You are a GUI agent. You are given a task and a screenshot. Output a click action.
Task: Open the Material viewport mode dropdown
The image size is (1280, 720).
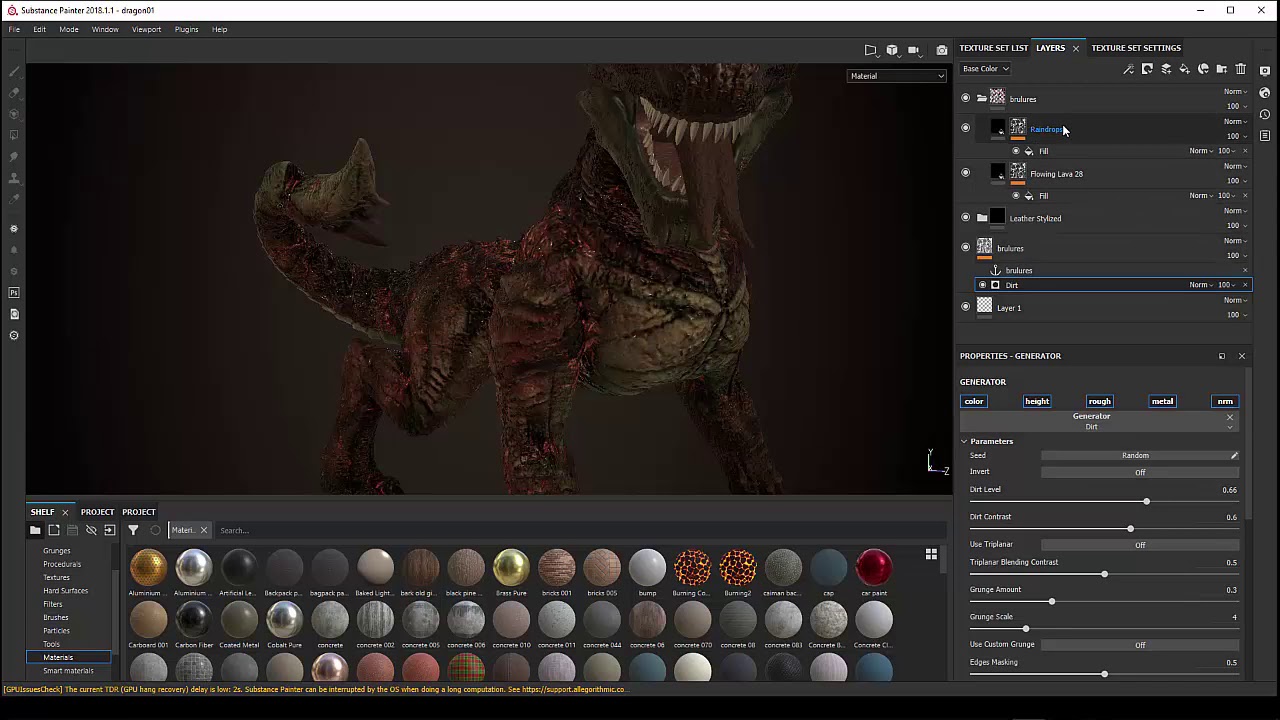pos(897,76)
